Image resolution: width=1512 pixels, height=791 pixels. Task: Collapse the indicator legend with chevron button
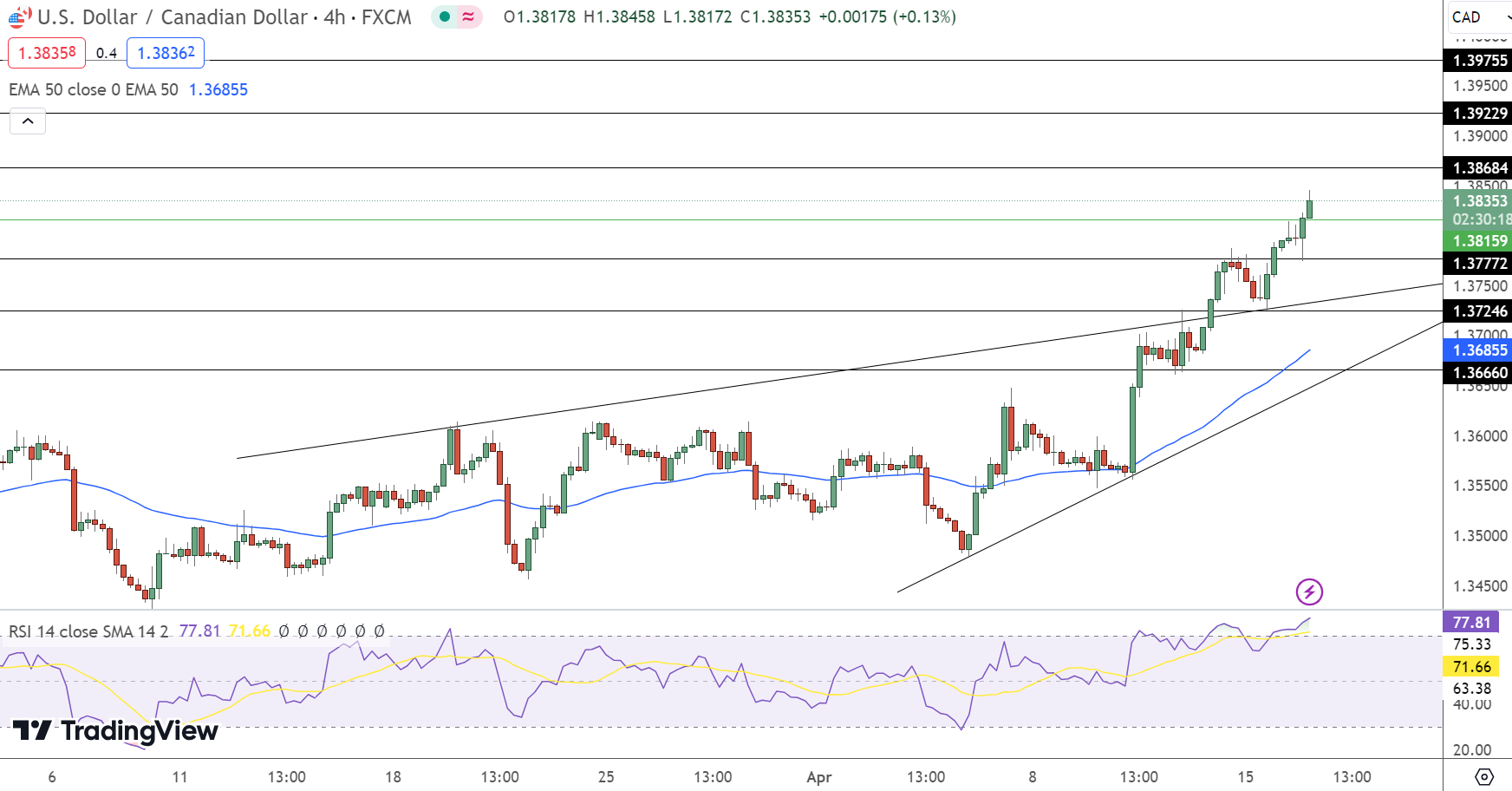click(x=28, y=121)
